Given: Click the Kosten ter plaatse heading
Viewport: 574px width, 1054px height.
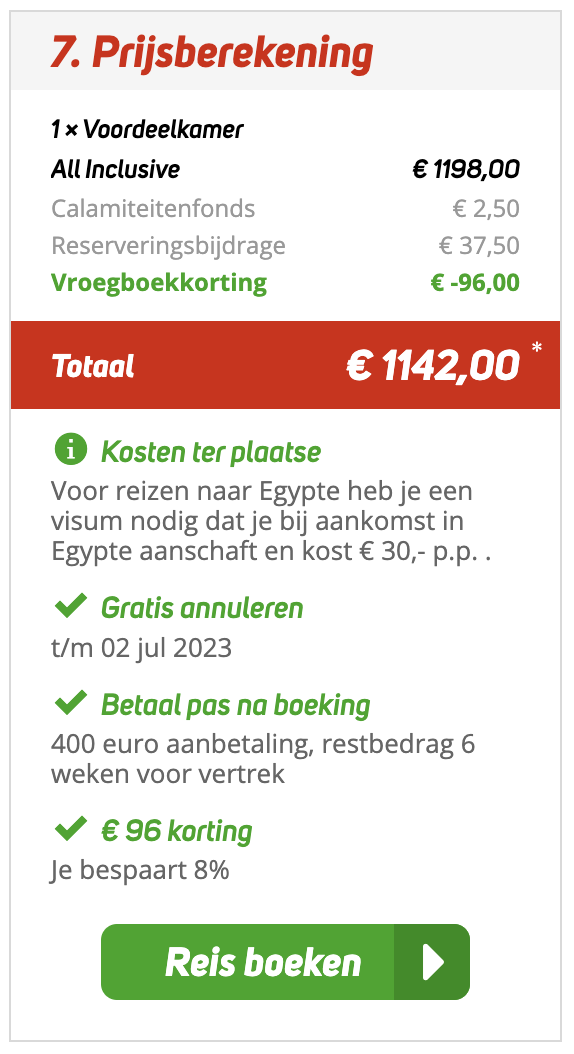Looking at the screenshot, I should coord(210,452).
